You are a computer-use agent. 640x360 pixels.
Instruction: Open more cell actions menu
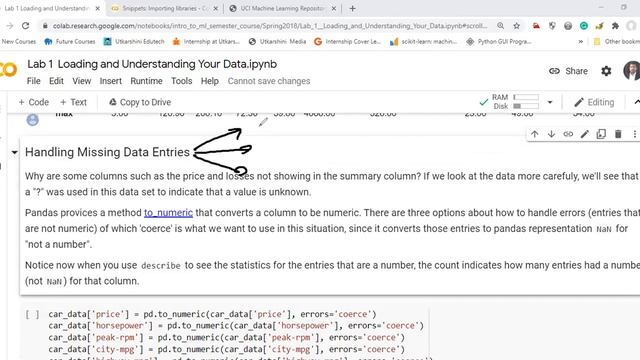point(634,134)
